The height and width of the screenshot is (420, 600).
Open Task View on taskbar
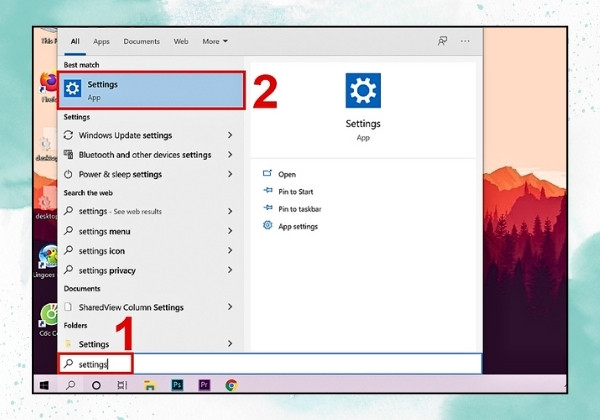point(122,385)
